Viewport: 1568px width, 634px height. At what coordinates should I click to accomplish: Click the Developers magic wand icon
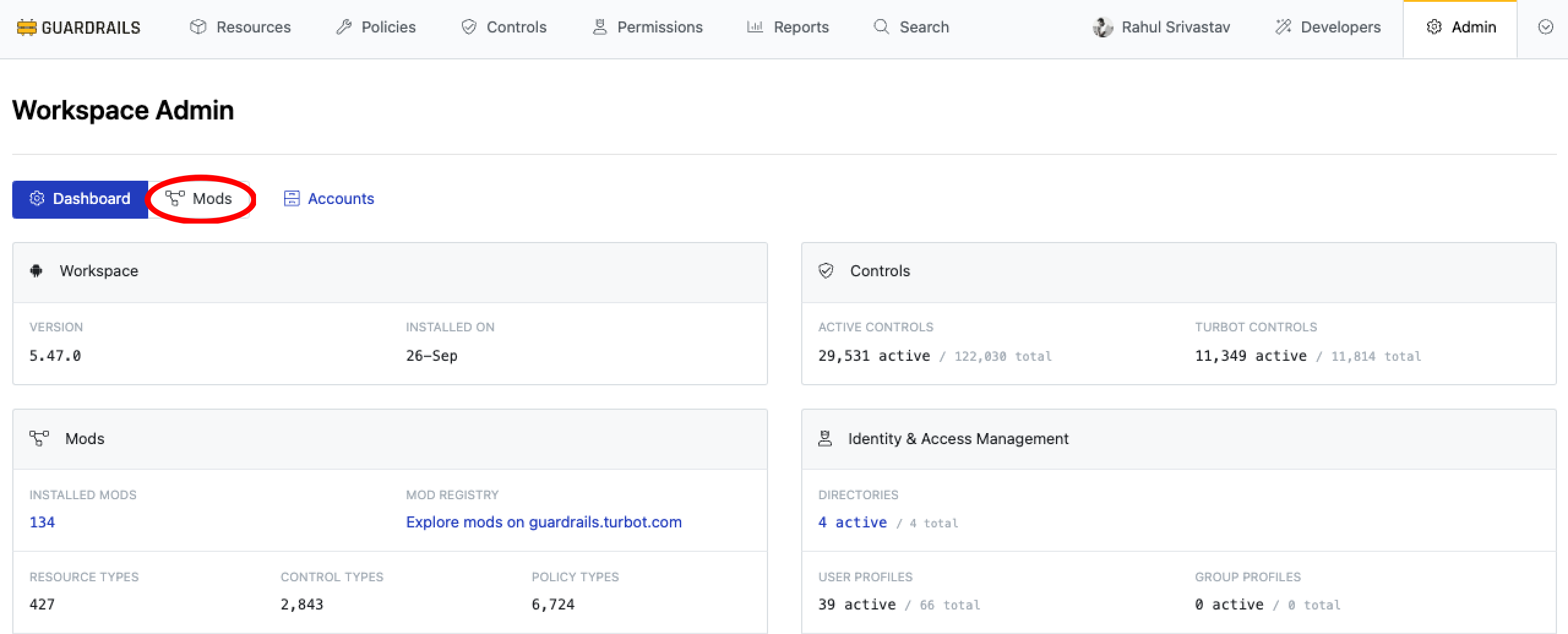coord(1283,27)
